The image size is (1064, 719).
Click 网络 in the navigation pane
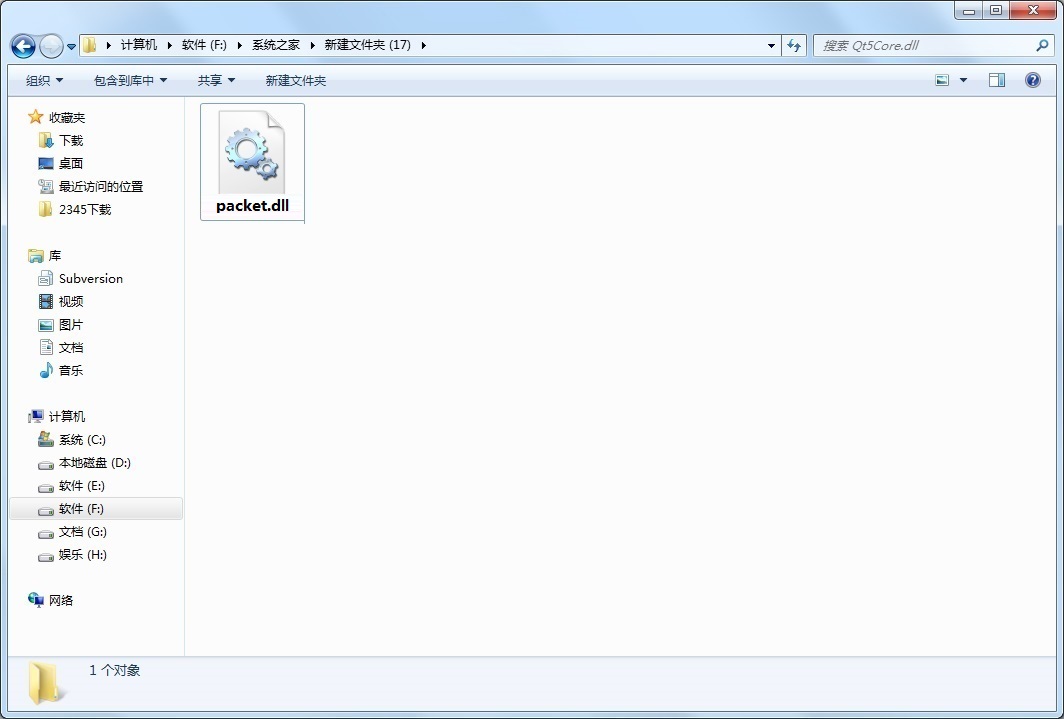61,600
